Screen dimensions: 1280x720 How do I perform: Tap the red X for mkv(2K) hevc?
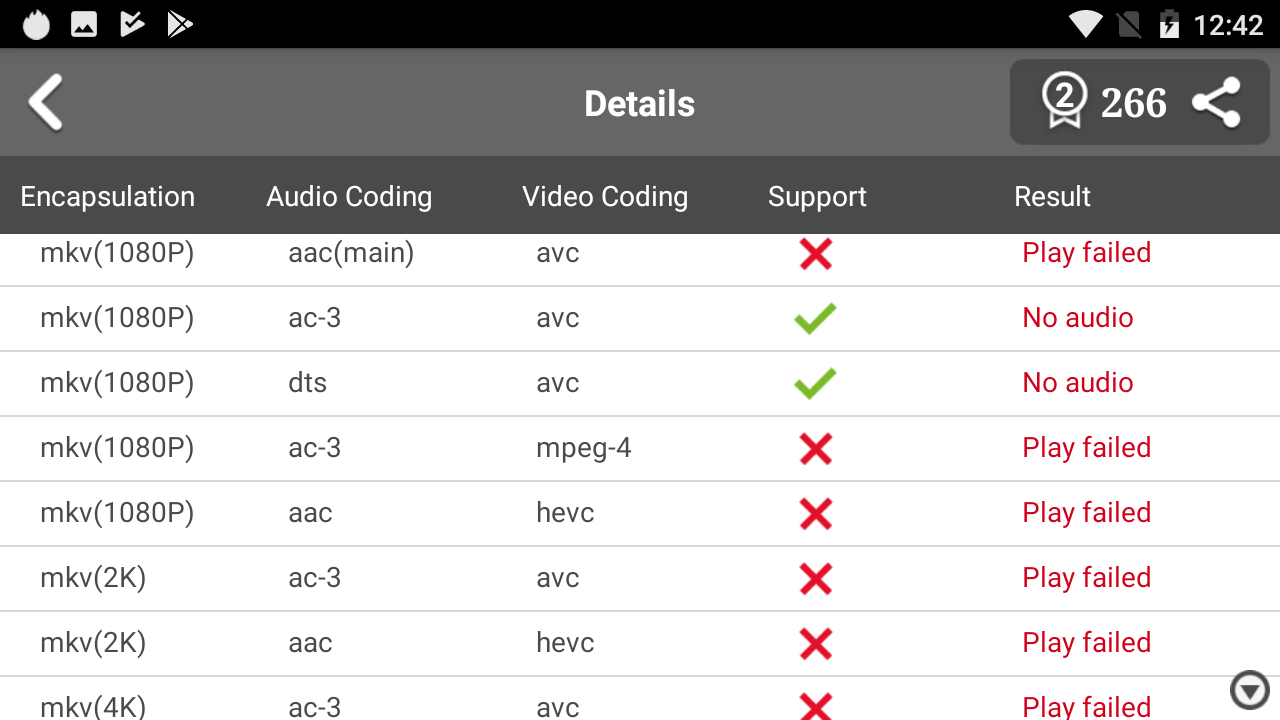point(816,644)
